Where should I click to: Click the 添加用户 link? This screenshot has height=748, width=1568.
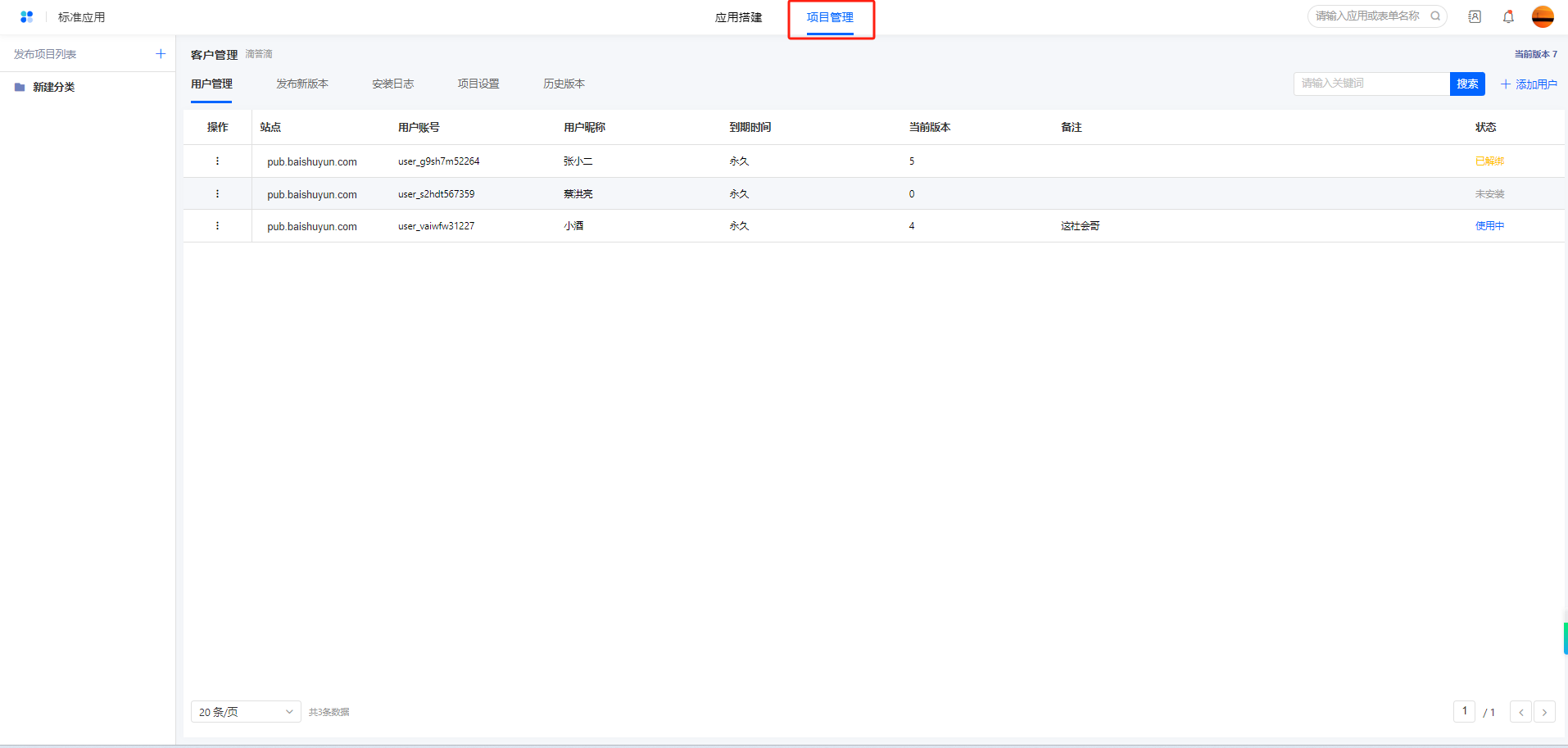1529,84
